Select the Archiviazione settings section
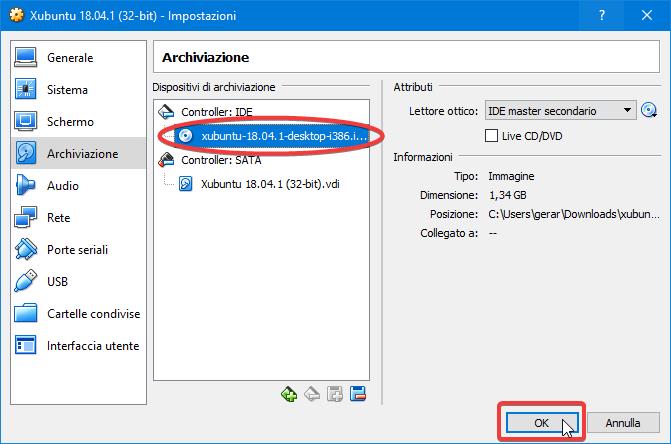671x444 pixels. pyautogui.click(x=78, y=154)
